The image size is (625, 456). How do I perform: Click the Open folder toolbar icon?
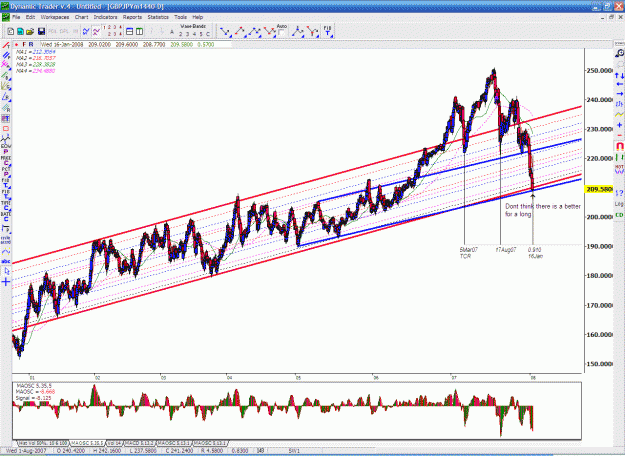tap(30, 31)
